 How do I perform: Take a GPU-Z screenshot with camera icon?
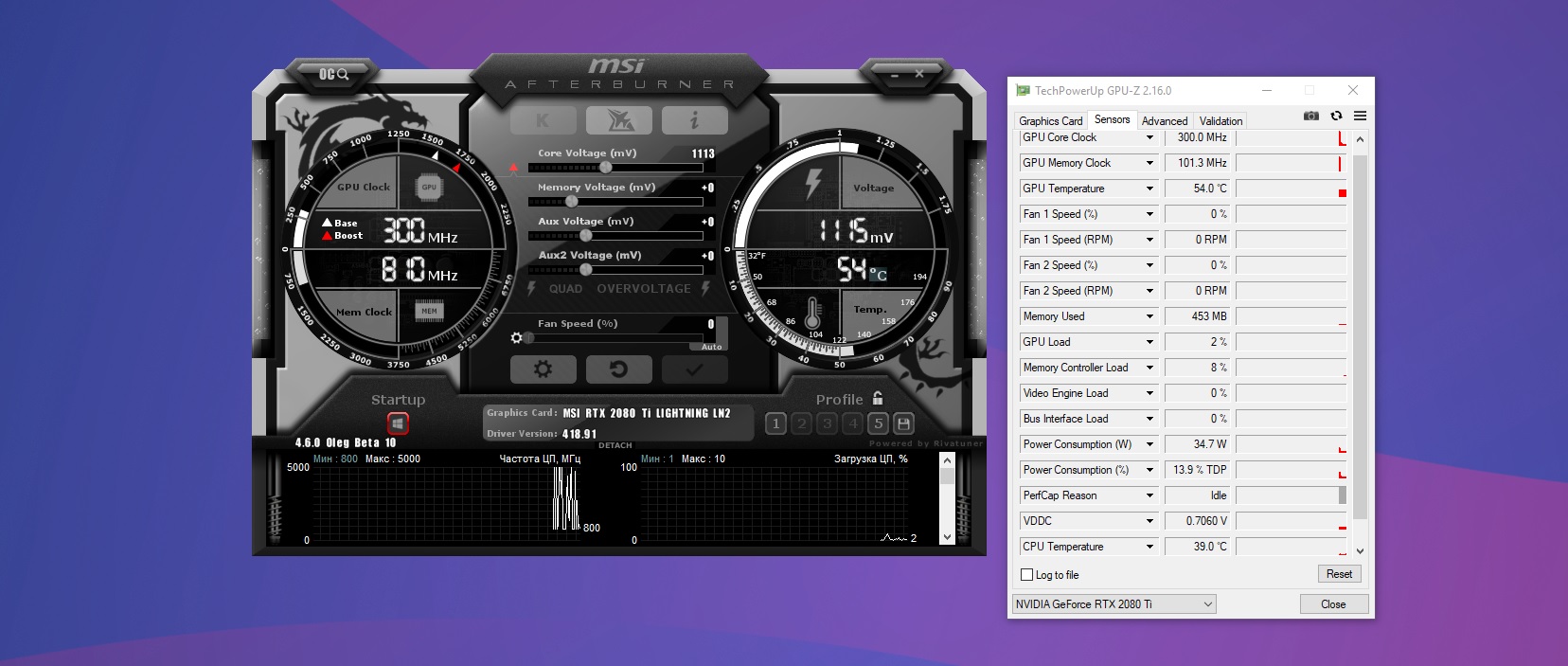(1310, 116)
